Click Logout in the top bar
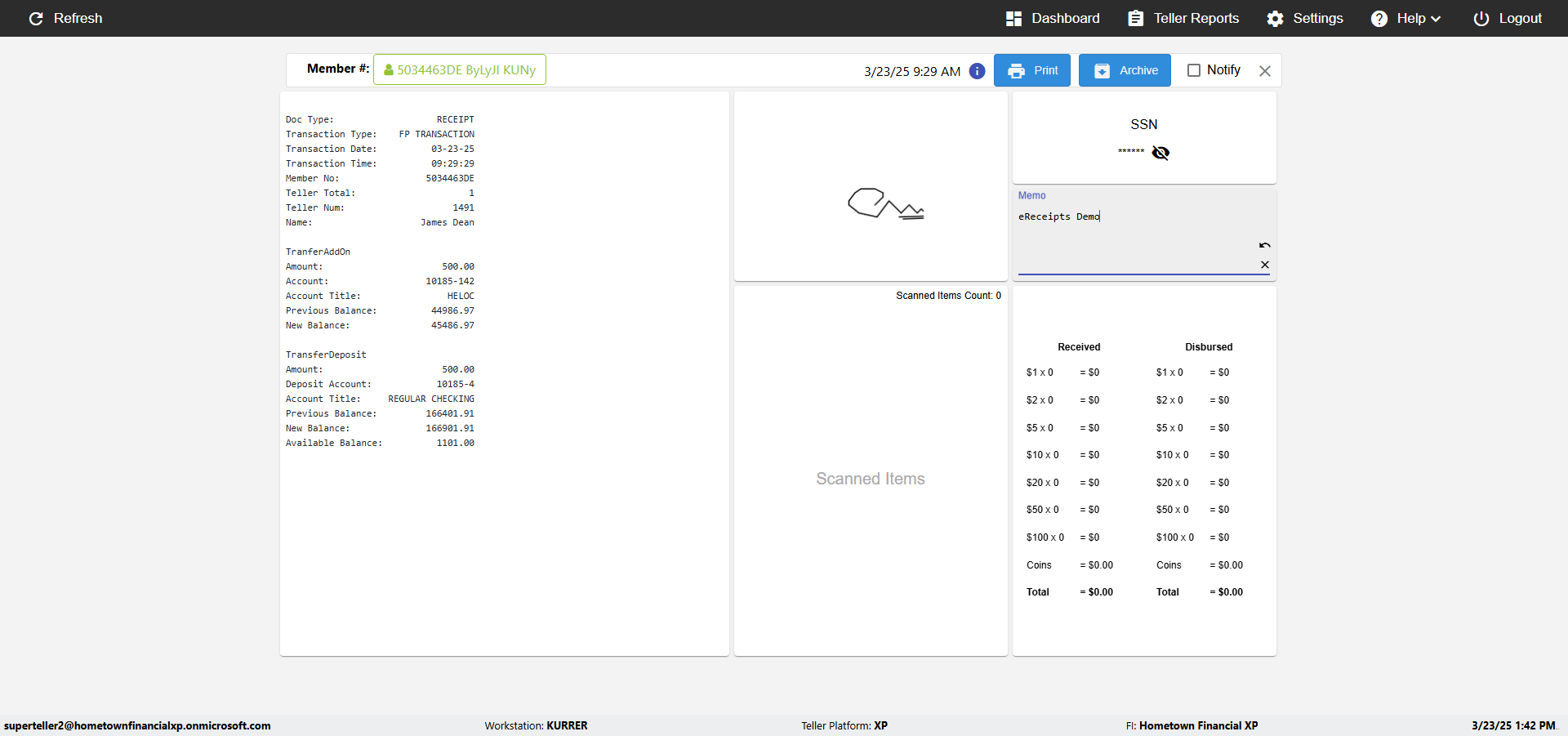The image size is (1568, 736). 1508,18
